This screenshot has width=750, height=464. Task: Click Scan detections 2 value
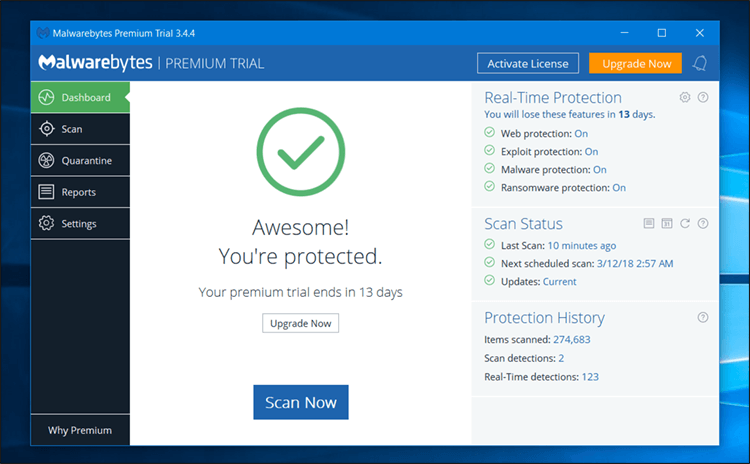coord(561,358)
